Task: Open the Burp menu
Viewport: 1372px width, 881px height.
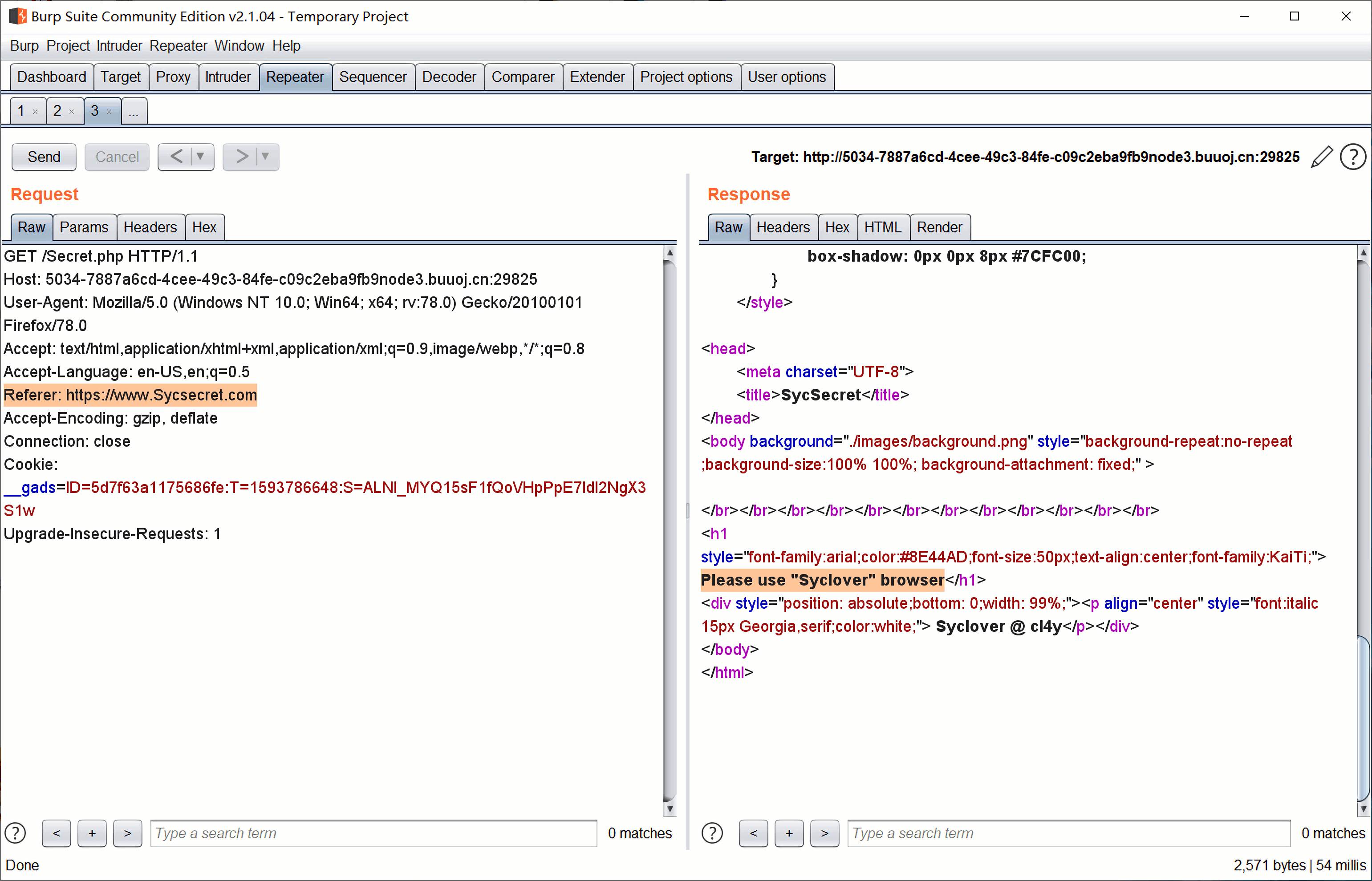Action: (x=24, y=46)
